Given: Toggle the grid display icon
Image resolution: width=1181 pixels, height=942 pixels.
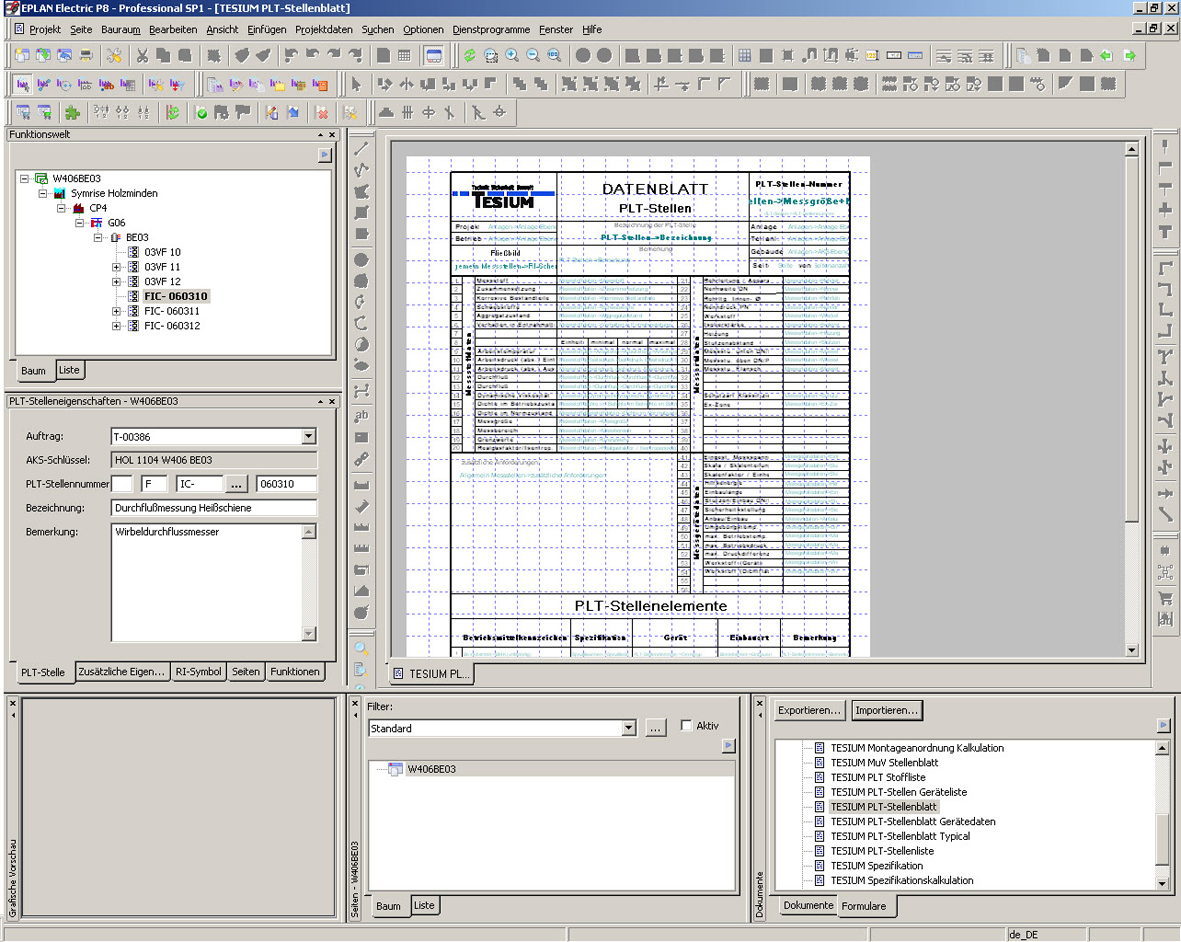Looking at the screenshot, I should 745,56.
